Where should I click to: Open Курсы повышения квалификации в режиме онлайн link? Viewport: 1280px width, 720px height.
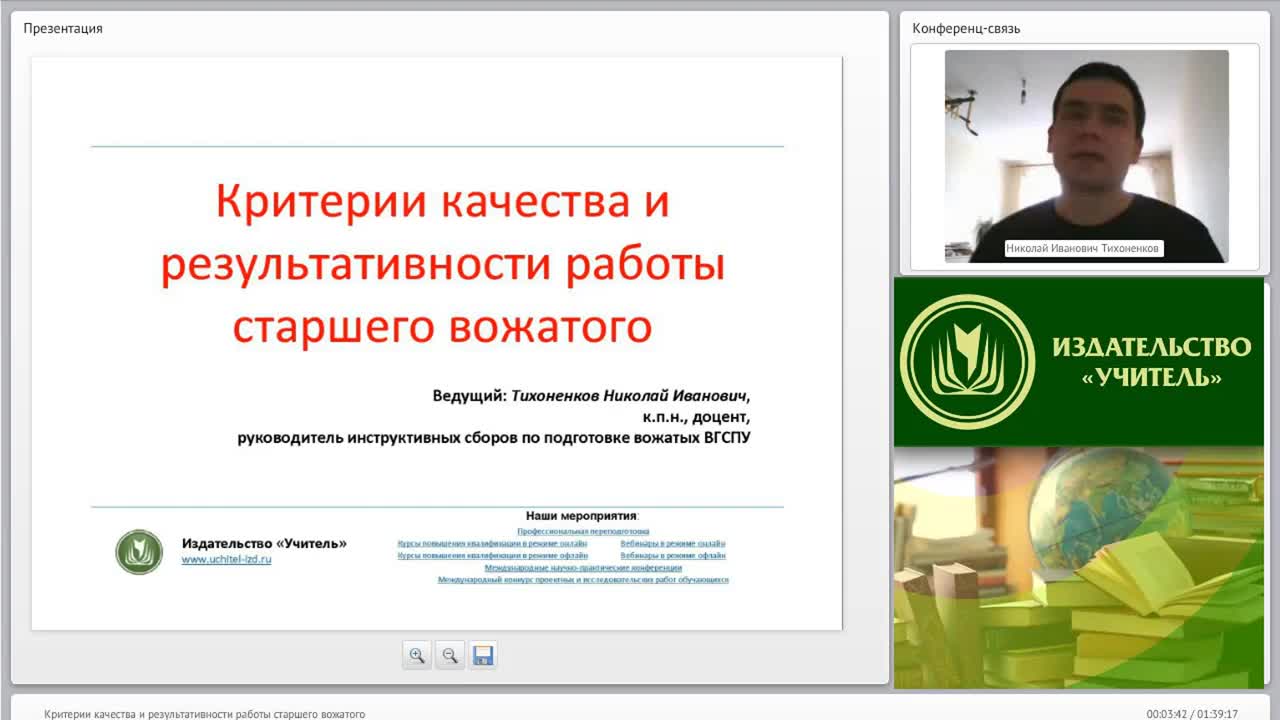(x=492, y=543)
